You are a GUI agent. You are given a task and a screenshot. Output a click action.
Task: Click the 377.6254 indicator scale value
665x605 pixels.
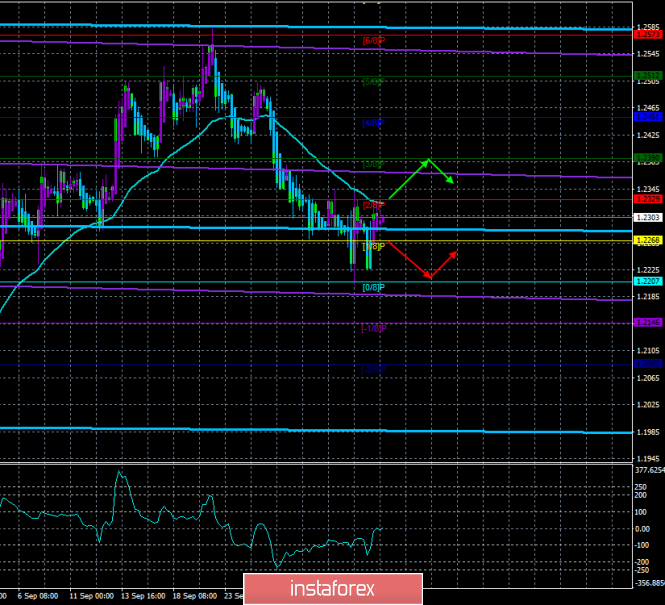(x=647, y=469)
